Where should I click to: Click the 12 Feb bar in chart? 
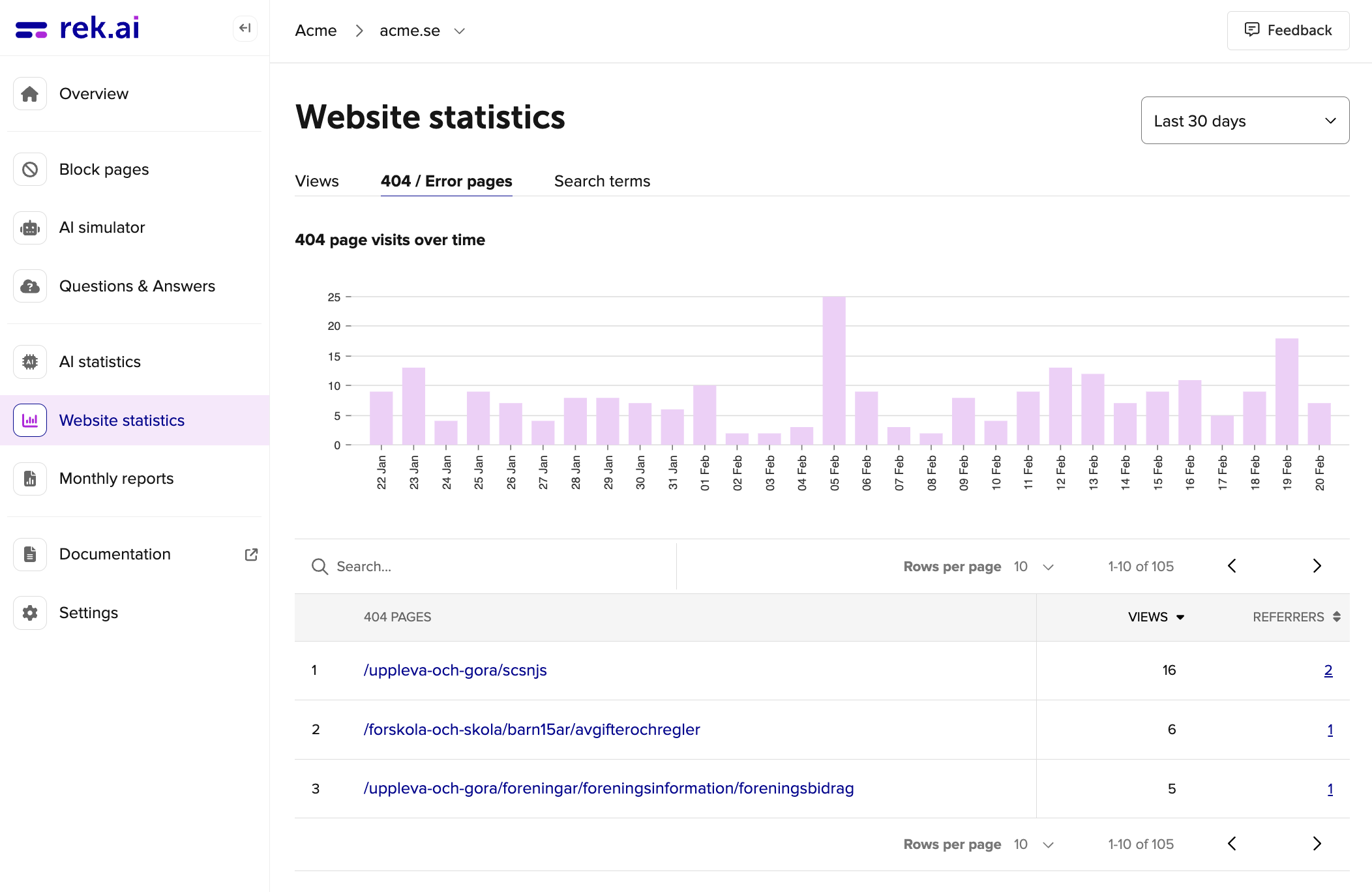click(x=1060, y=407)
